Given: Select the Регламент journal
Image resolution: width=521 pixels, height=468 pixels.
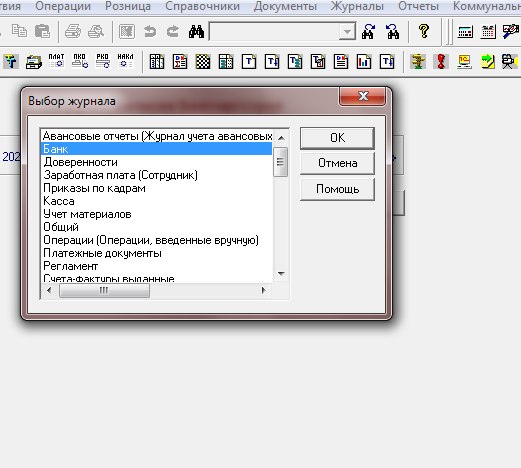Looking at the screenshot, I should pos(156,266).
